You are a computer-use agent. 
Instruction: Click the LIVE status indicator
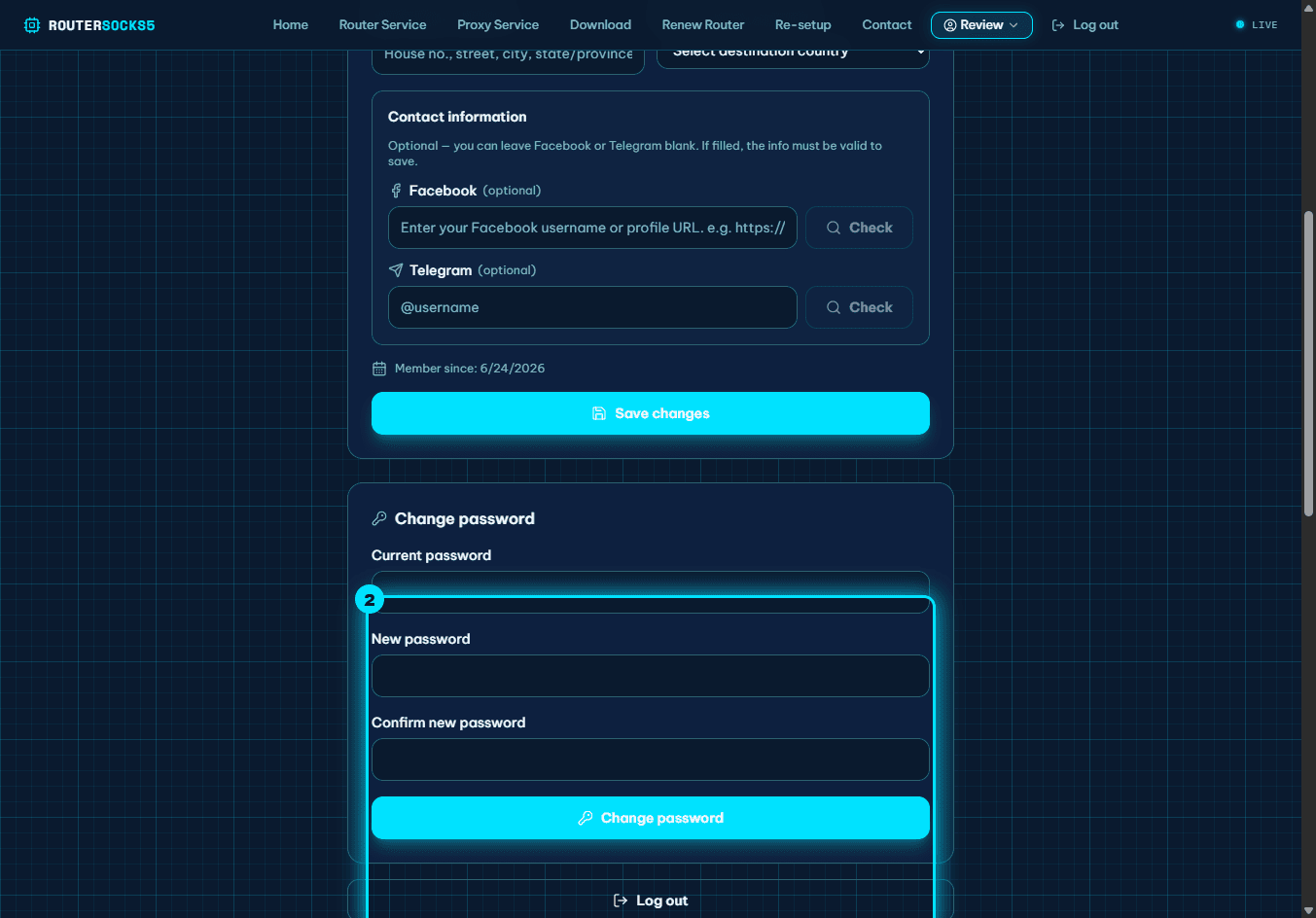(1257, 25)
